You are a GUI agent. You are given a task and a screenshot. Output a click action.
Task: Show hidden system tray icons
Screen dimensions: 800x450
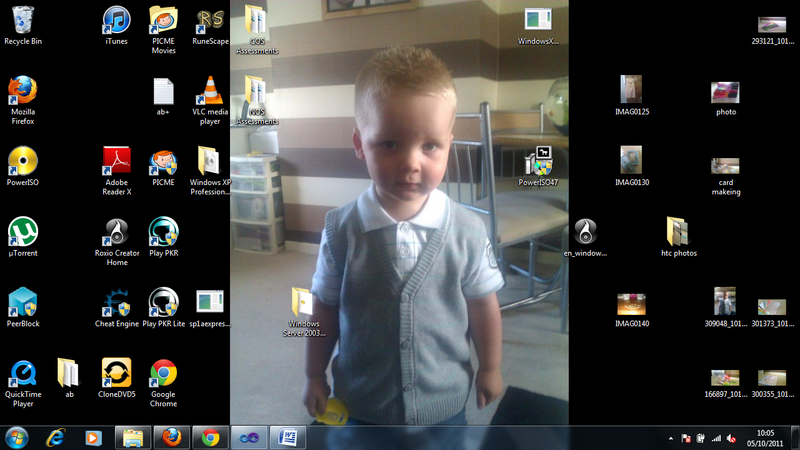(670, 439)
